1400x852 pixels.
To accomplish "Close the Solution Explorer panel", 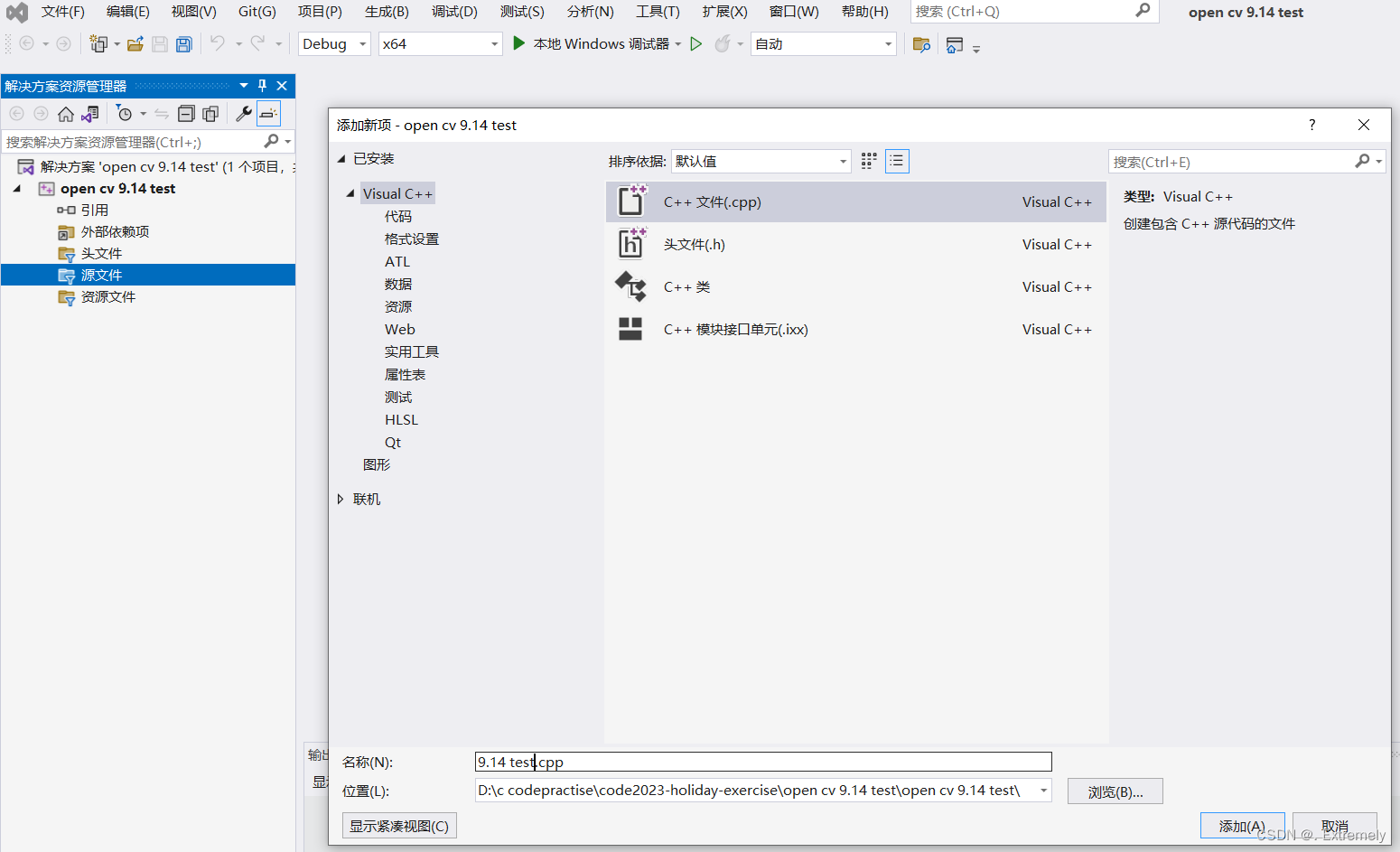I will [x=282, y=86].
